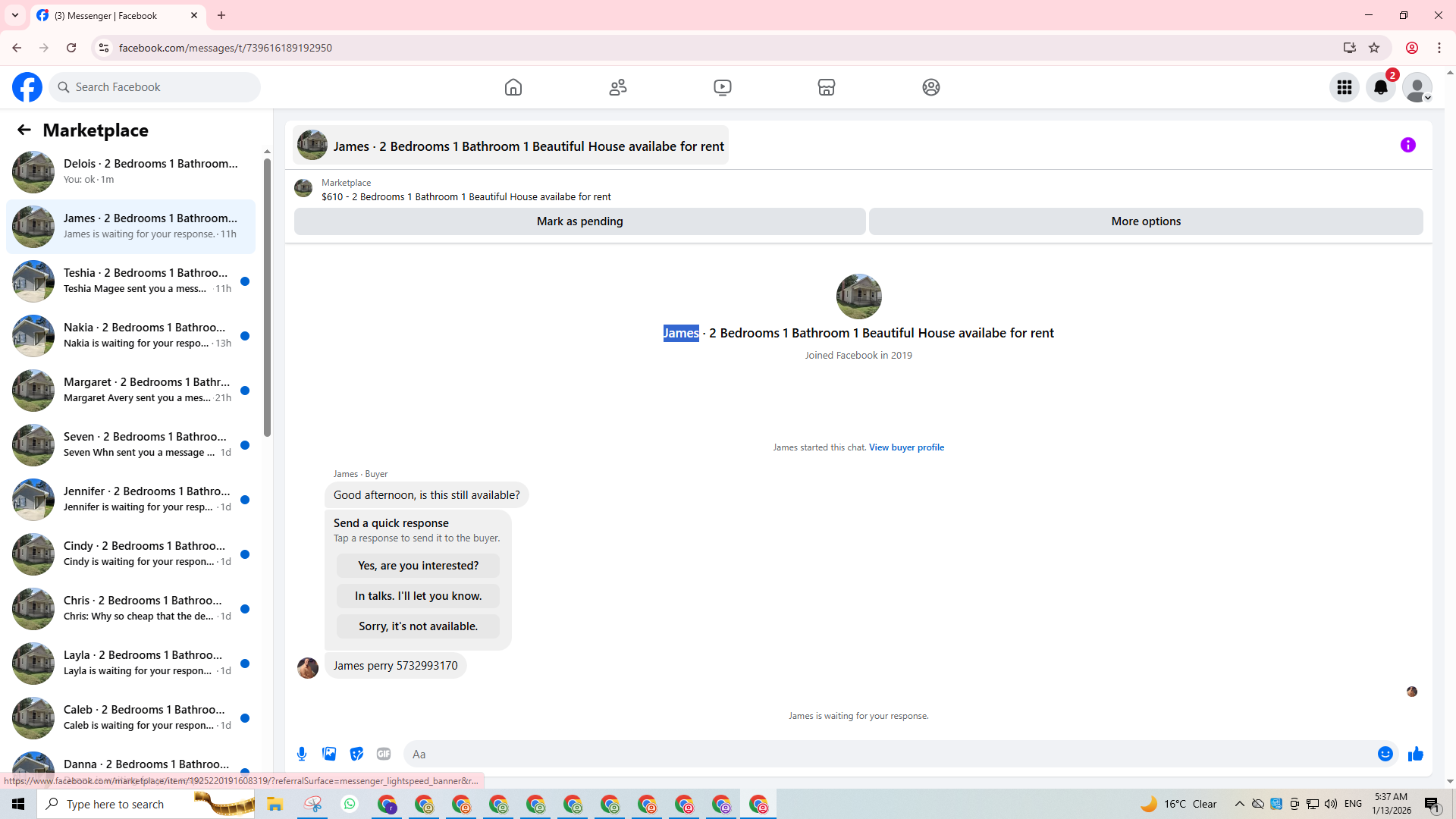Open View buyer profile link
Image resolution: width=1456 pixels, height=819 pixels.
point(906,447)
